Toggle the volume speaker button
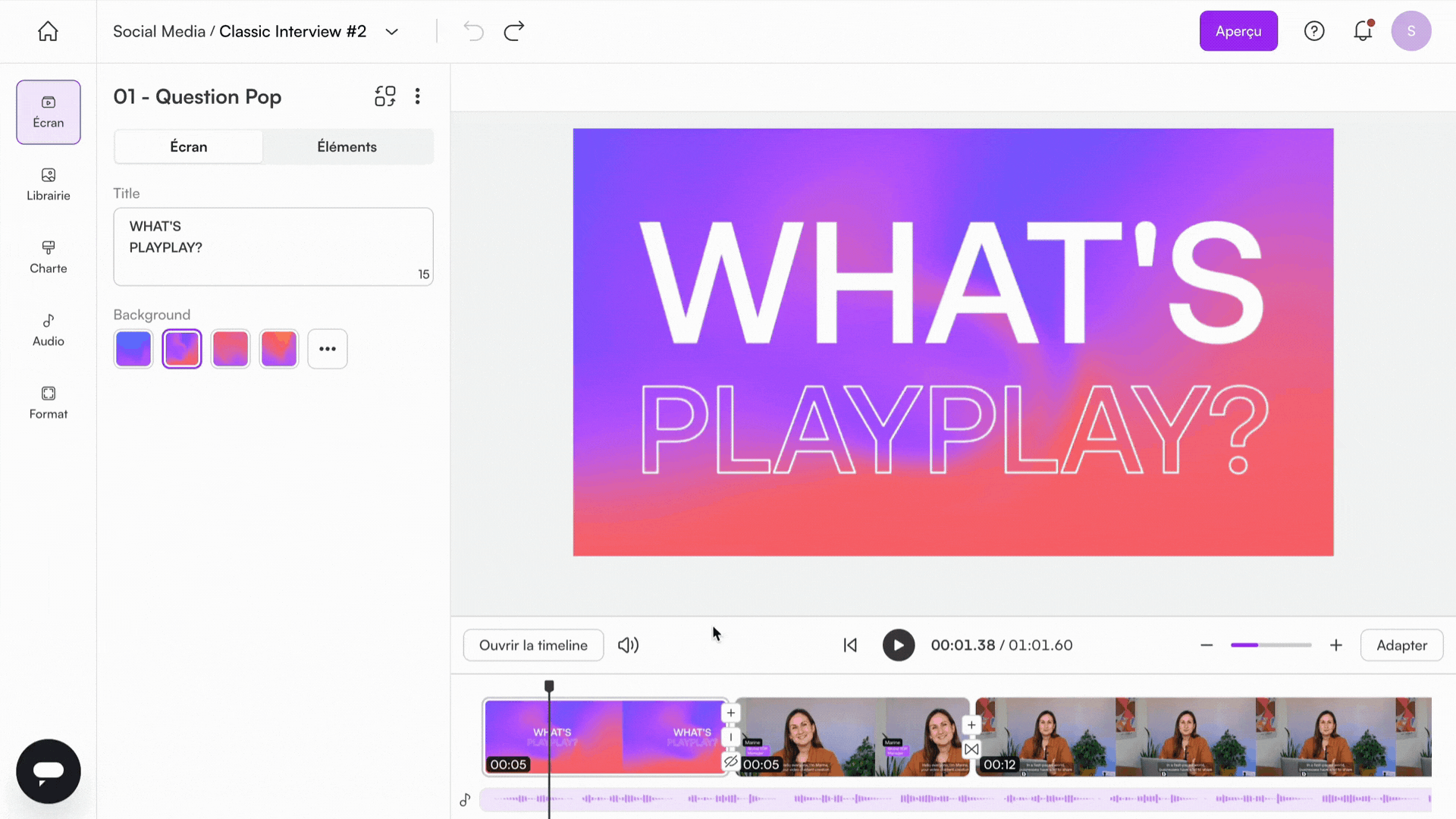This screenshot has height=819, width=1456. tap(628, 645)
